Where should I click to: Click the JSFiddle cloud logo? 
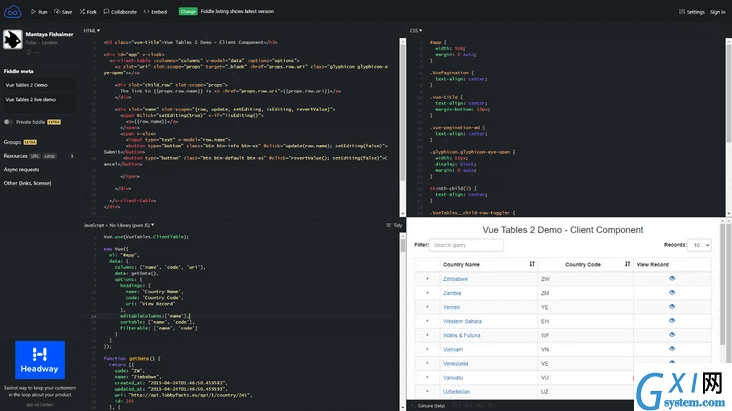point(13,12)
